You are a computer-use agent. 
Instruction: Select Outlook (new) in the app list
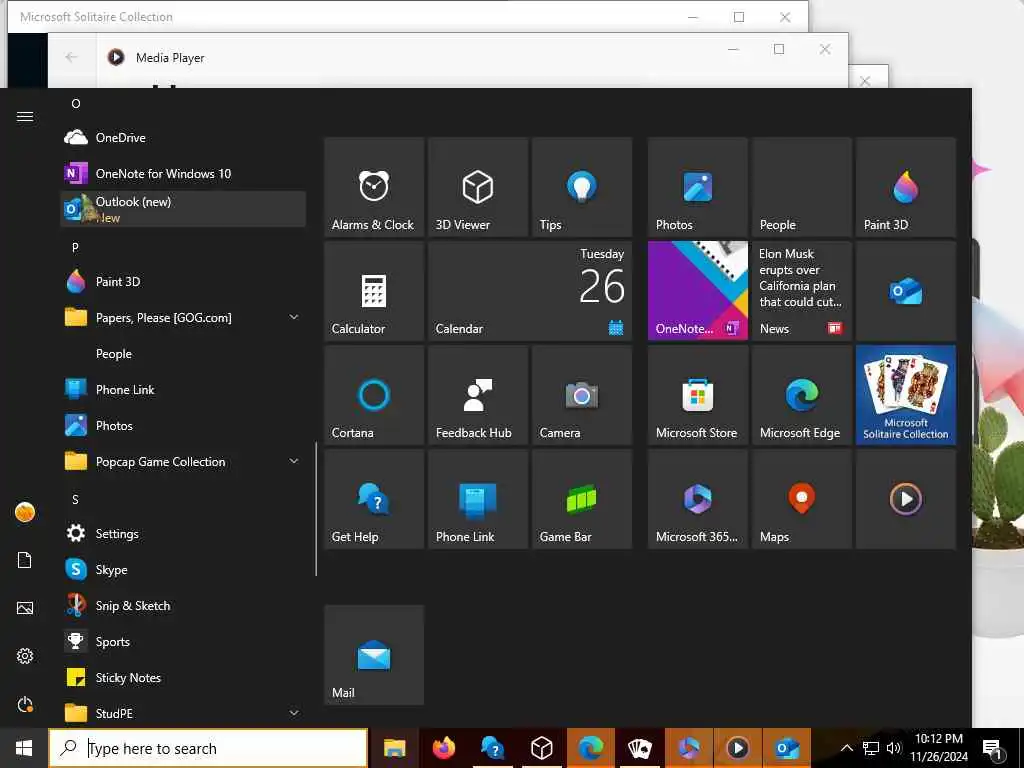[183, 209]
